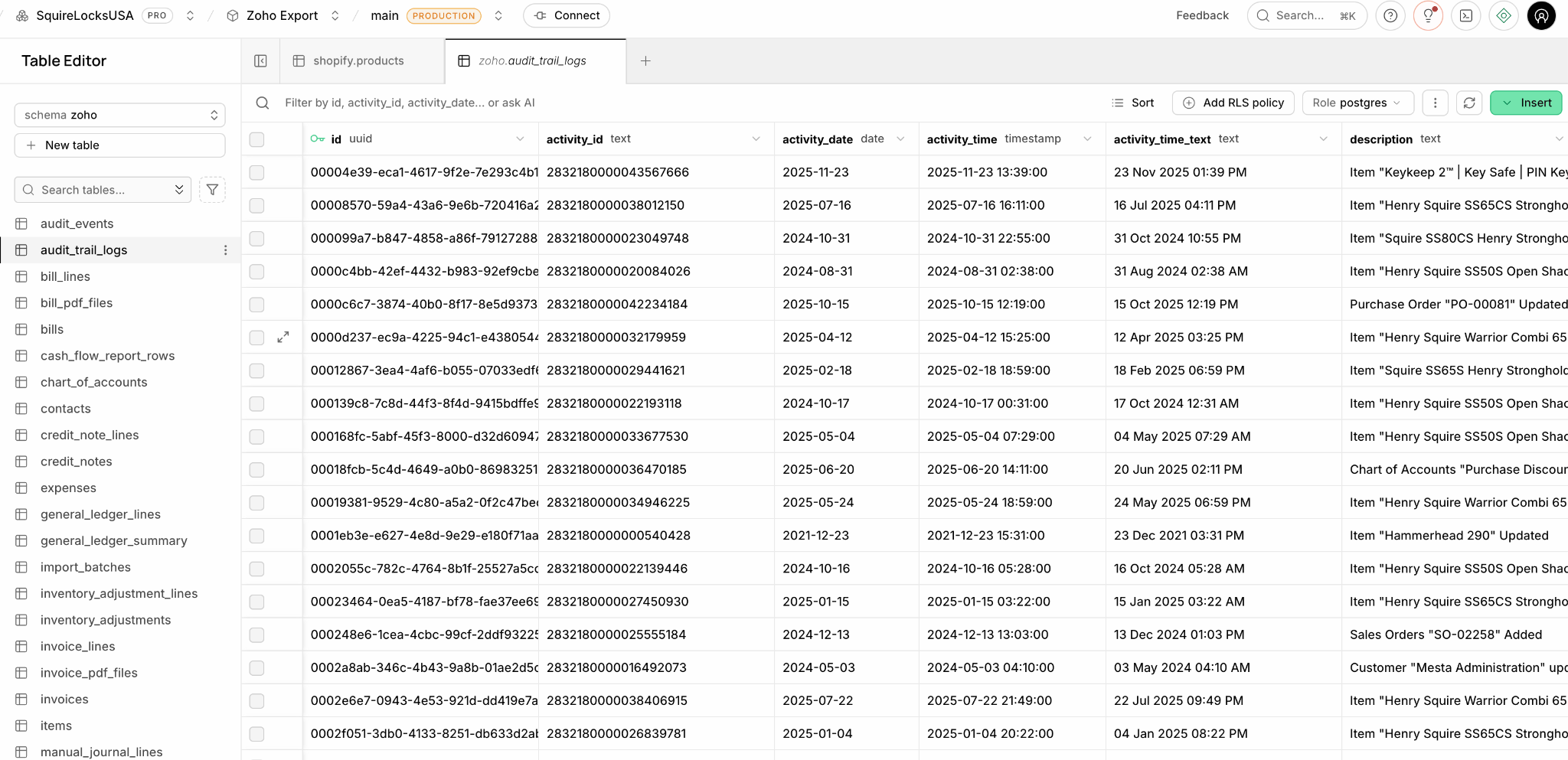Click the filter search magnifier icon

(x=263, y=103)
